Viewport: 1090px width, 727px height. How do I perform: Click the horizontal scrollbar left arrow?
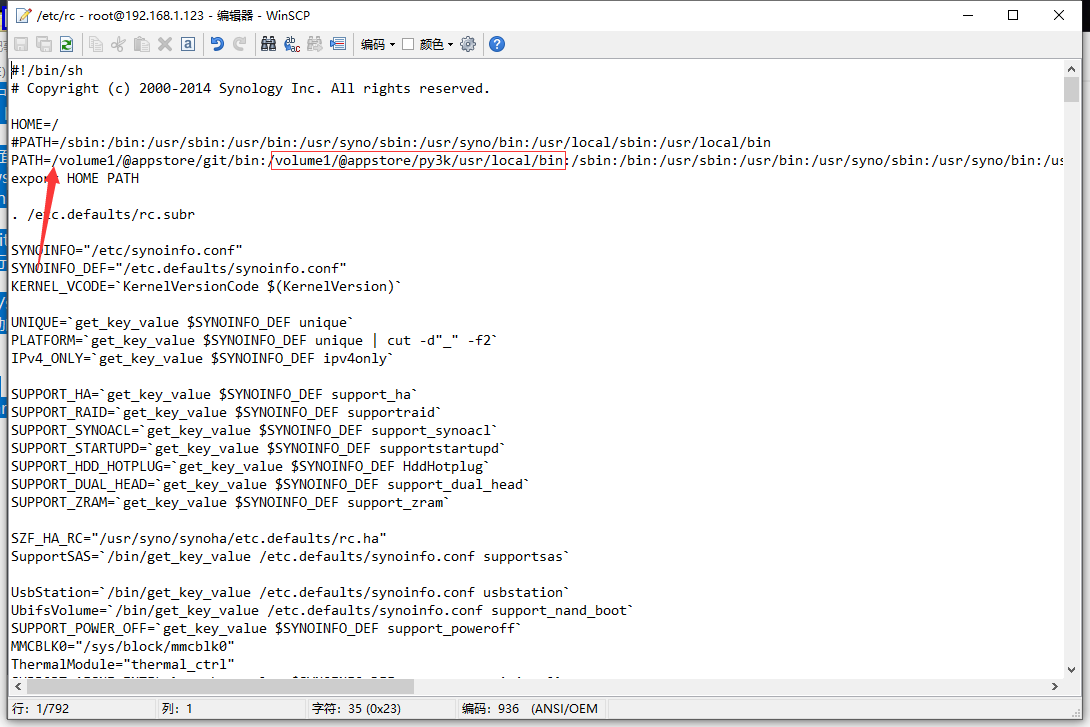click(x=18, y=687)
